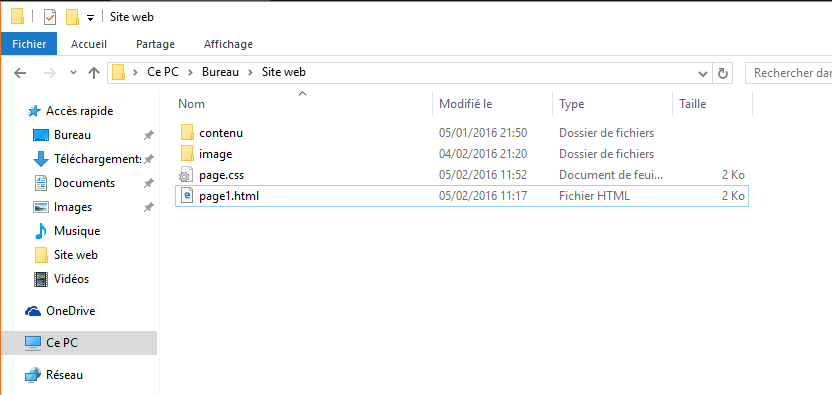Click Bureau in the address path
Screen dimensions: 832x395
coord(220,72)
